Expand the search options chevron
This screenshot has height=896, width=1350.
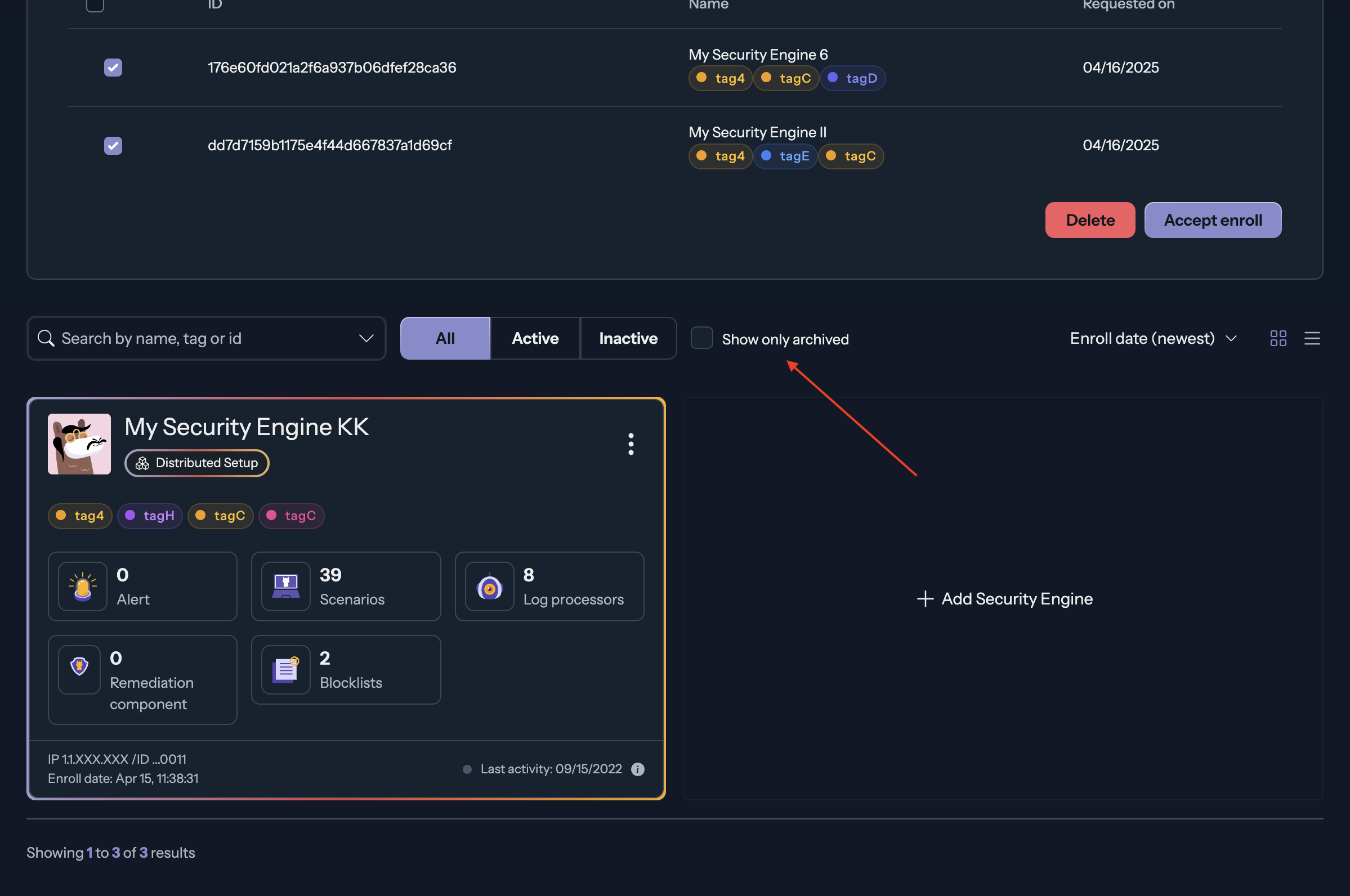tap(366, 338)
